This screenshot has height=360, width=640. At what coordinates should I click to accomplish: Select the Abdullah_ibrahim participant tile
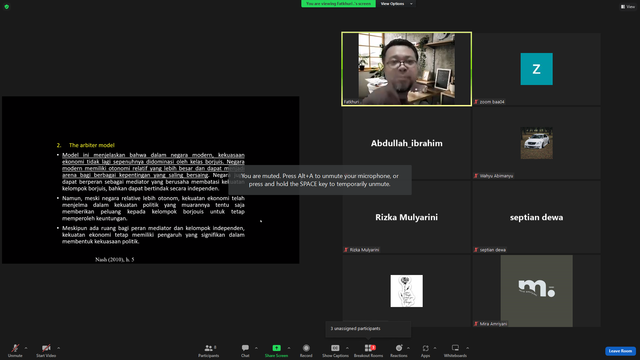click(407, 143)
